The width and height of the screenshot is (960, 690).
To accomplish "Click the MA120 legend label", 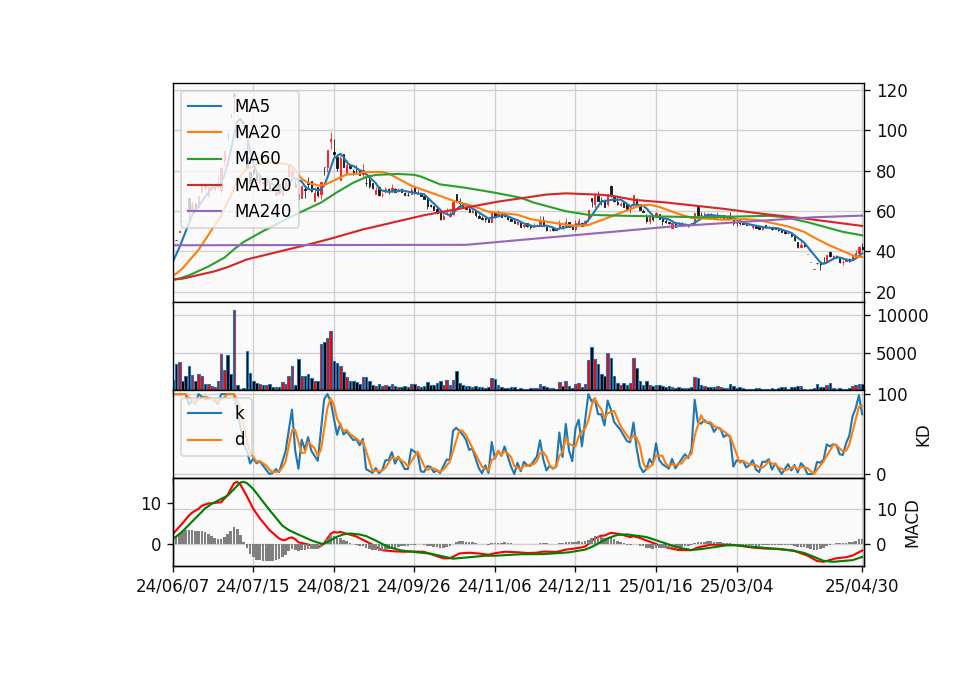I will [263, 184].
